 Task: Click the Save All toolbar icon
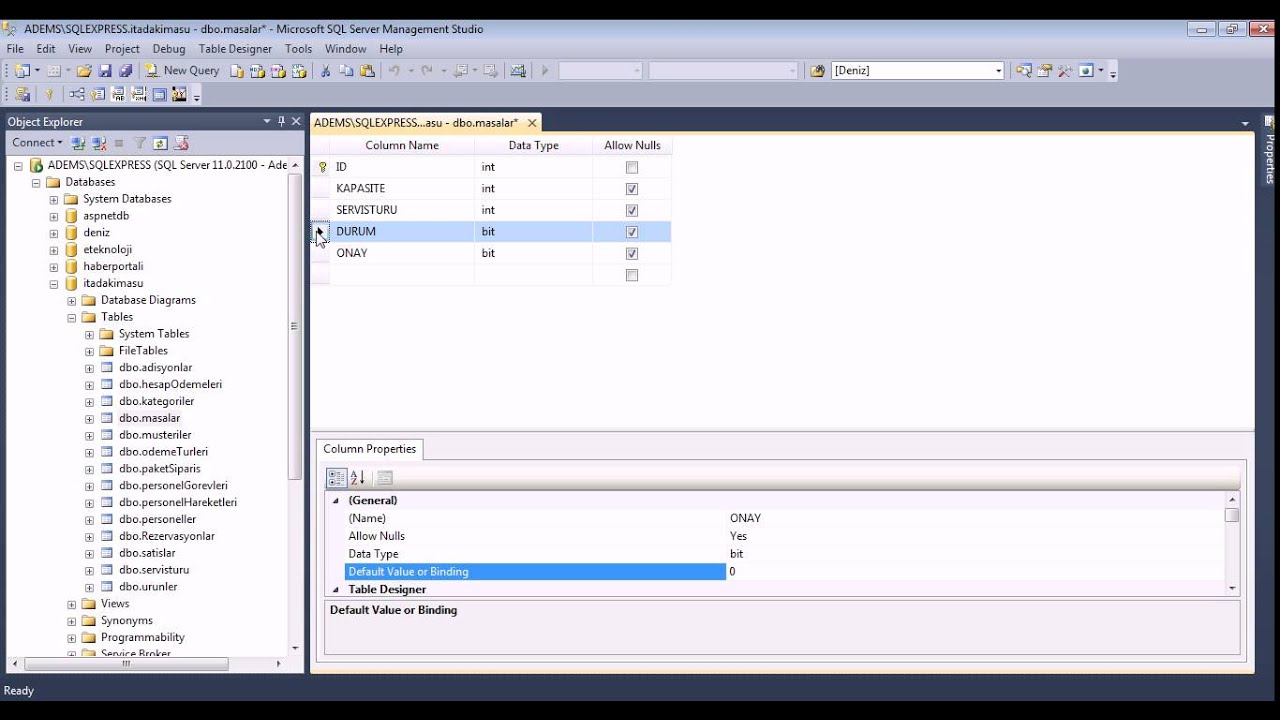coord(125,71)
